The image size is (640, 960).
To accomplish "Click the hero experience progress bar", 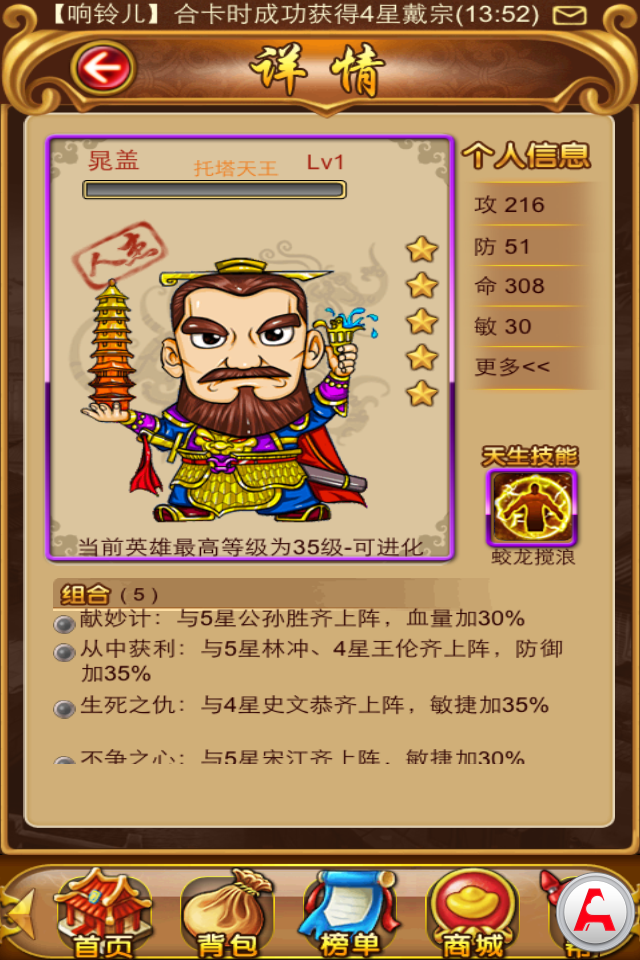I will tap(214, 190).
